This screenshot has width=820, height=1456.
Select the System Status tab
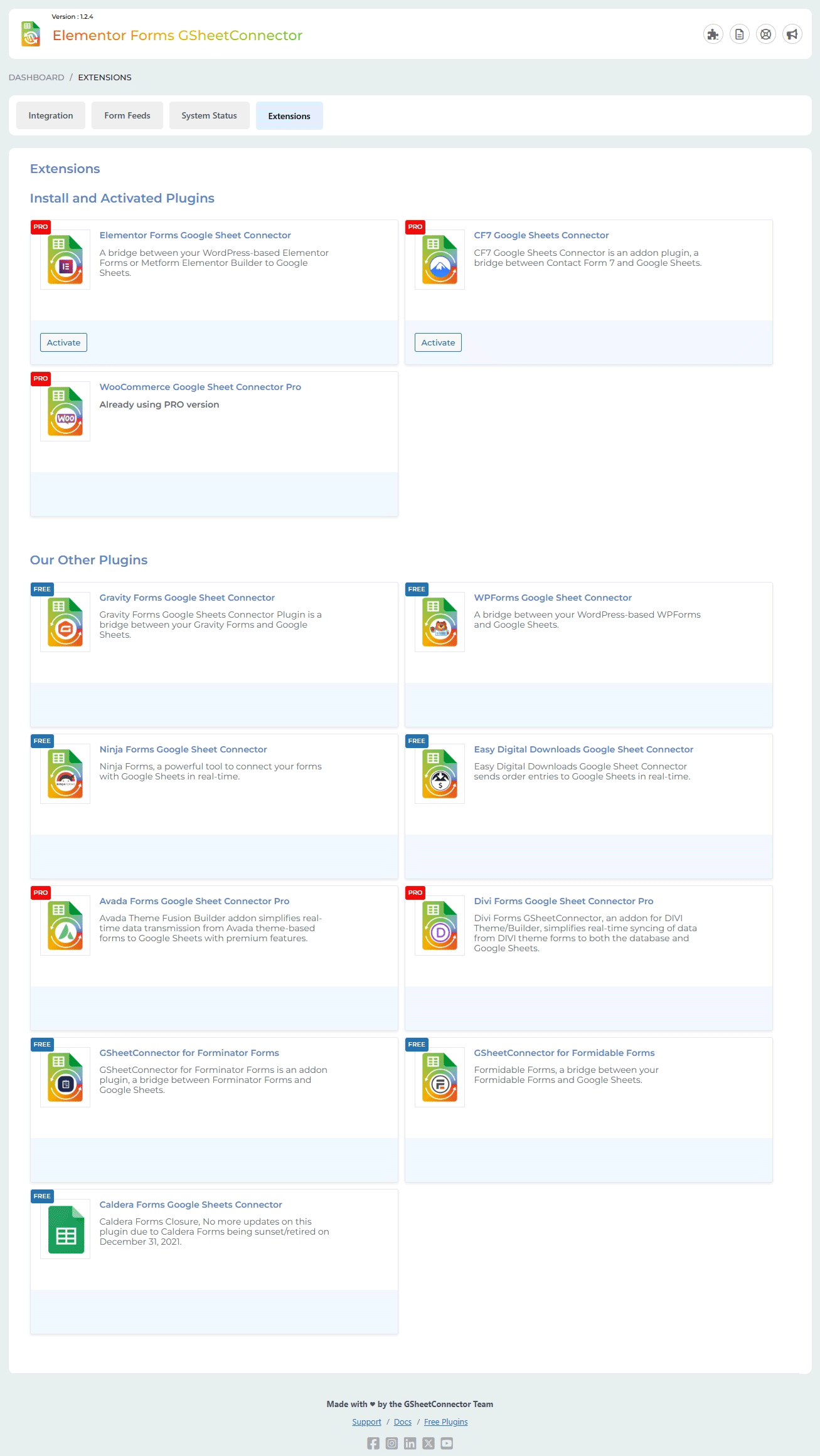(x=209, y=115)
